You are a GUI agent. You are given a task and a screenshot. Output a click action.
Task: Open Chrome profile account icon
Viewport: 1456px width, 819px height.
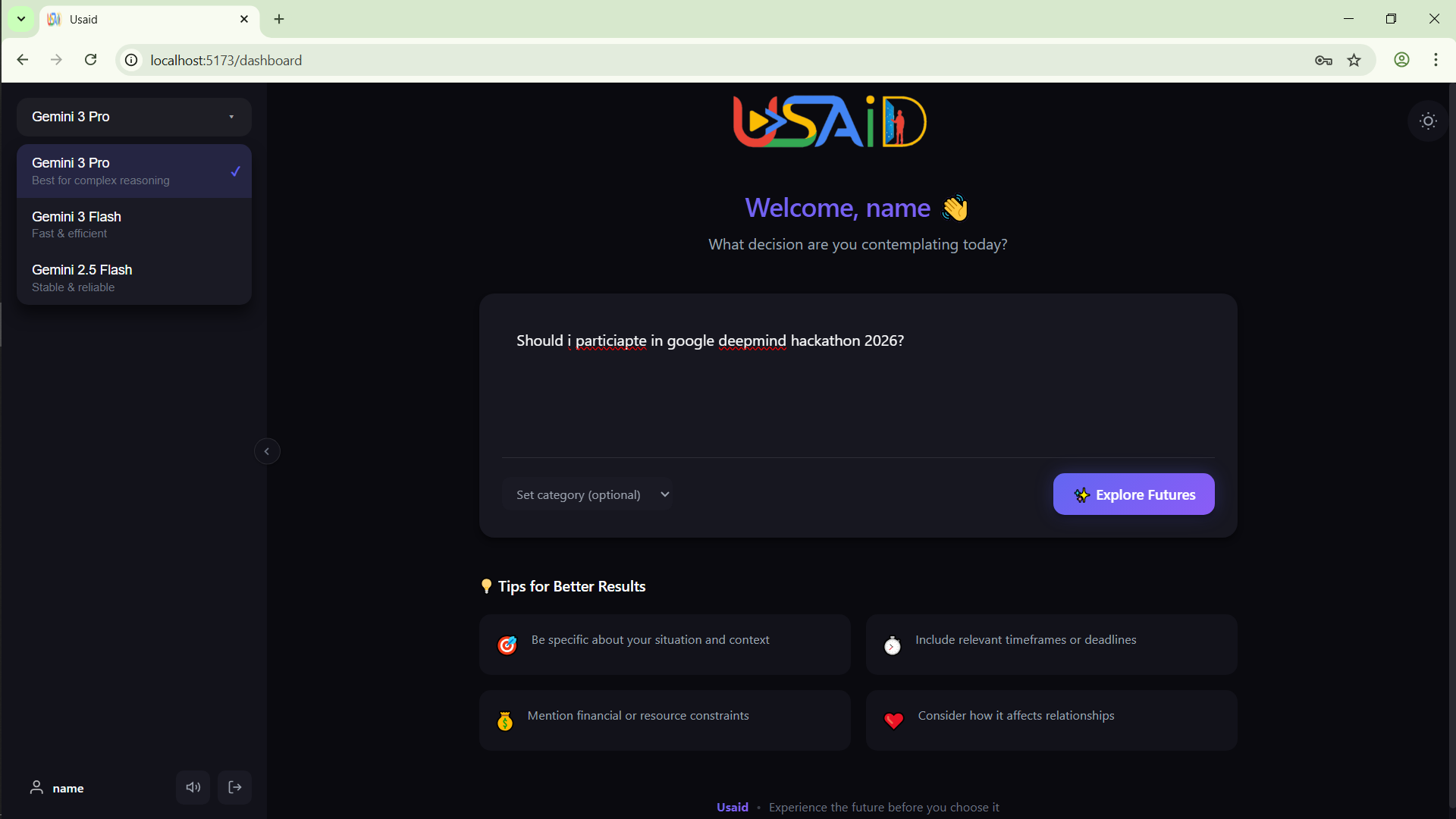coord(1401,60)
